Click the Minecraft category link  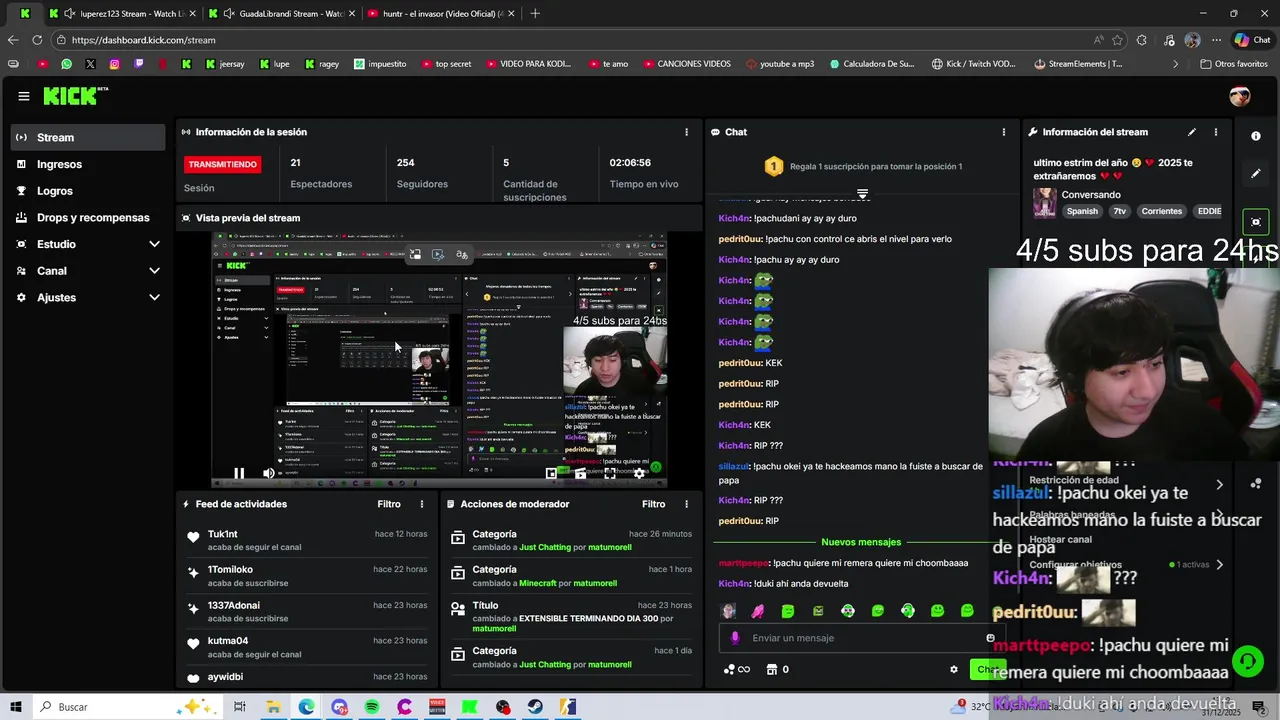pos(538,583)
